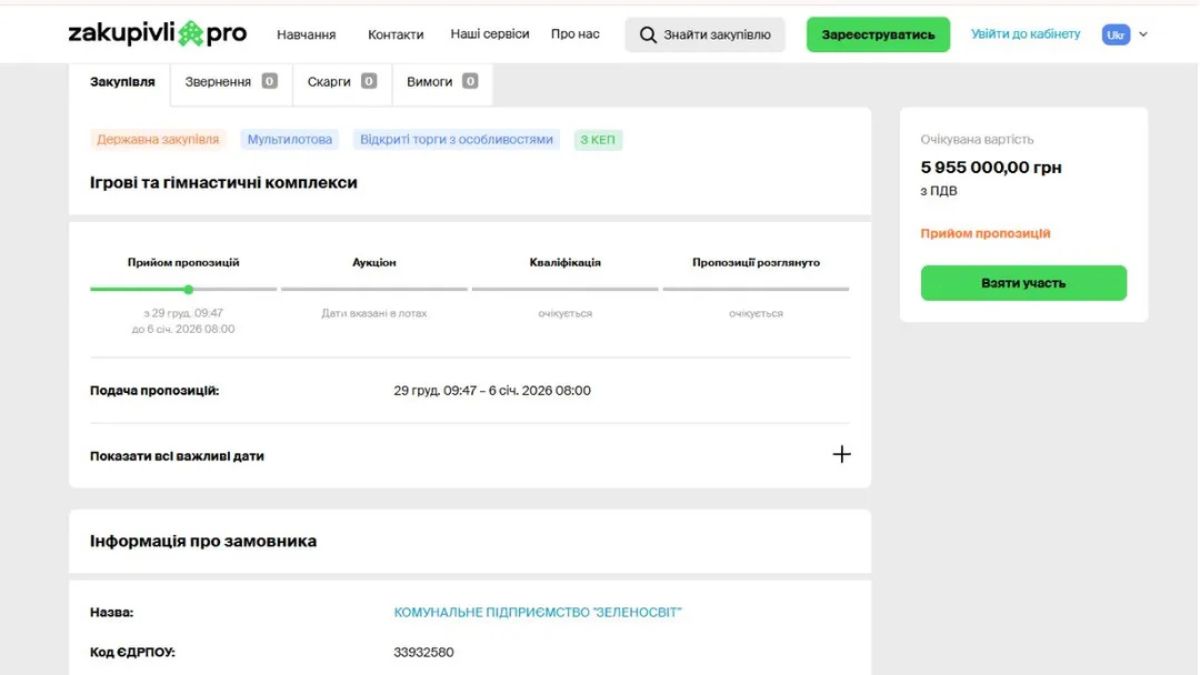
Task: Click the Знайти закупівлю search field
Action: (x=716, y=35)
